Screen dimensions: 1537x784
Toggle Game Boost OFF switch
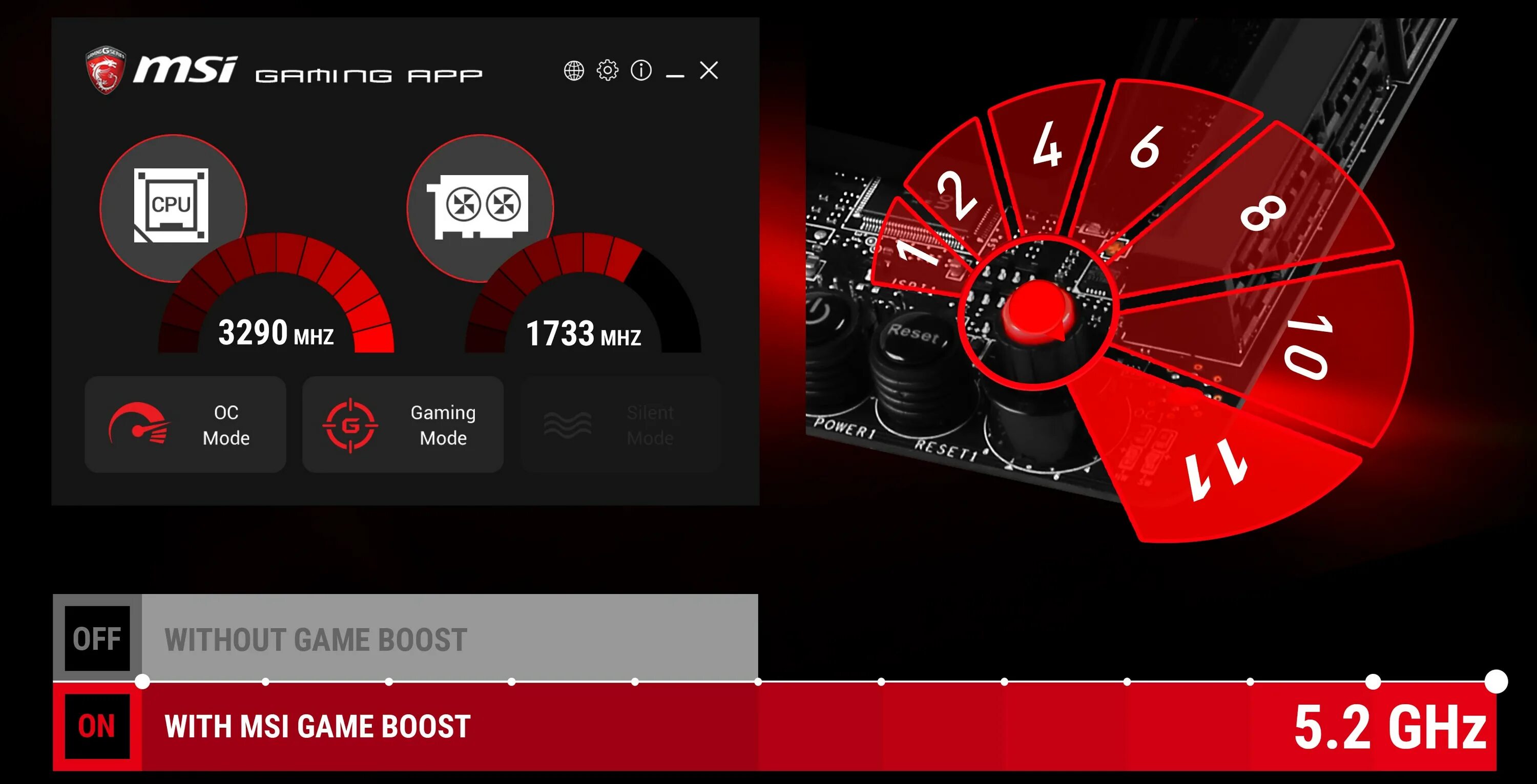[x=95, y=637]
